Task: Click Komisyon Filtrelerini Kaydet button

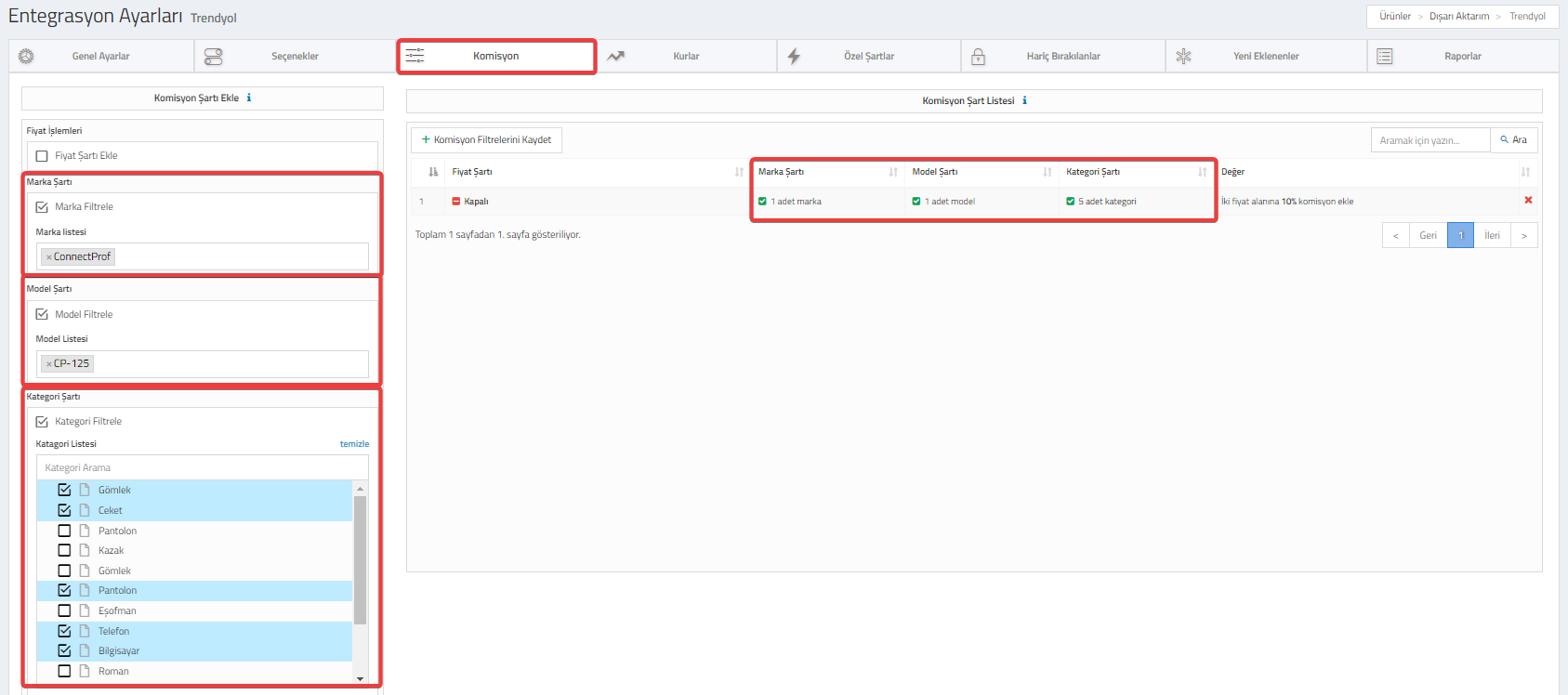Action: (486, 139)
